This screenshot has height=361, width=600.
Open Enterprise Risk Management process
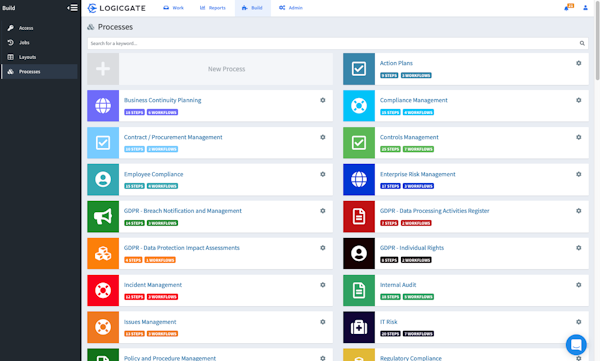click(417, 174)
